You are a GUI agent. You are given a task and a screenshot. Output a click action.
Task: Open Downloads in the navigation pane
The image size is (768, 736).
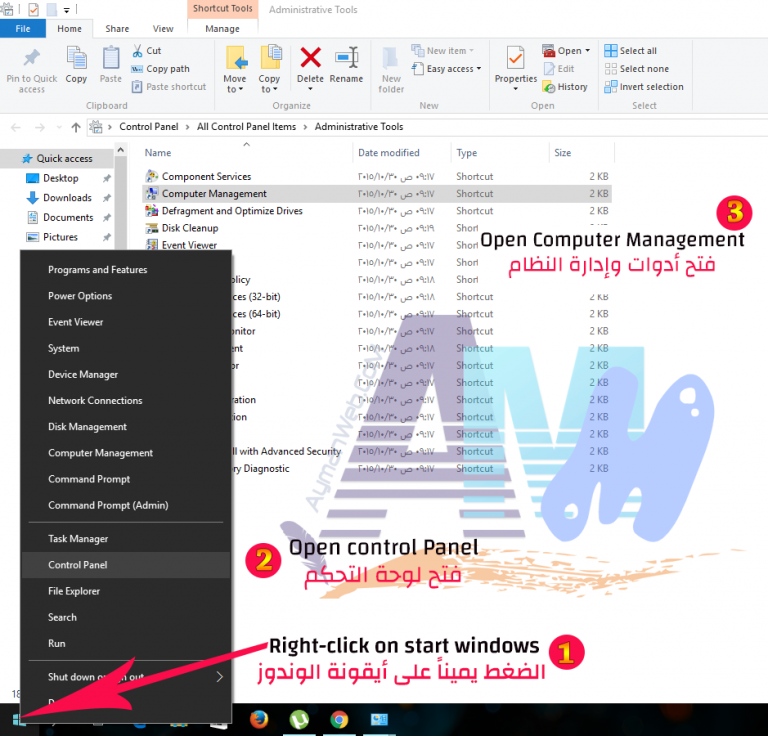[67, 198]
